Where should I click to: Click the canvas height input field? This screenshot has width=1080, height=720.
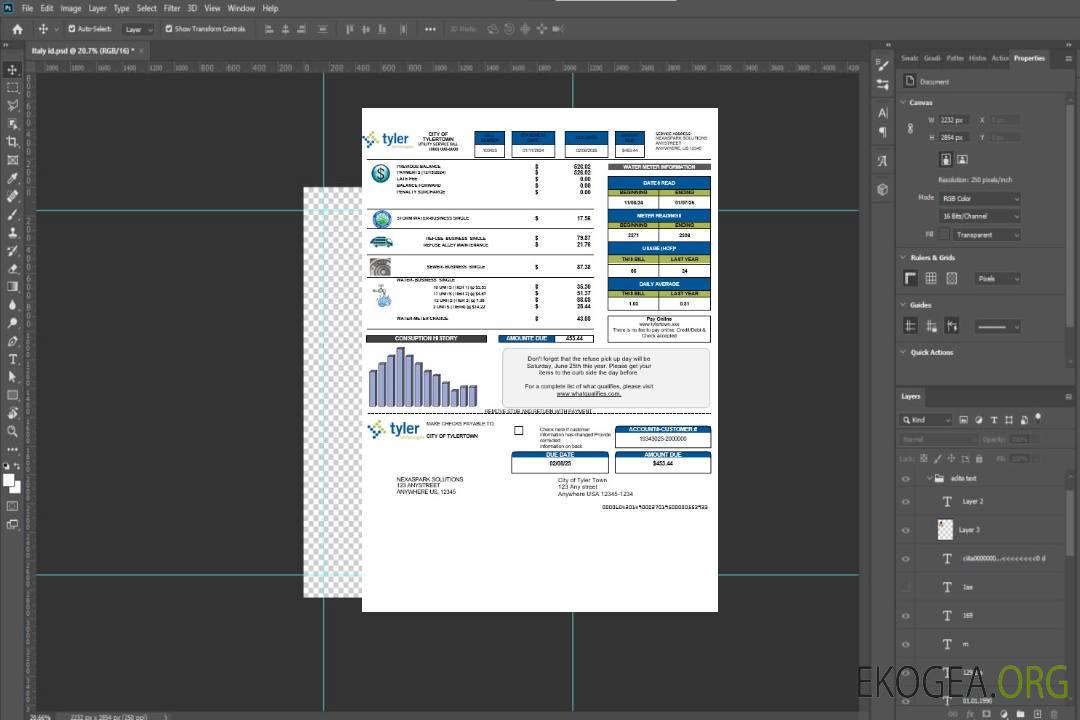click(954, 138)
